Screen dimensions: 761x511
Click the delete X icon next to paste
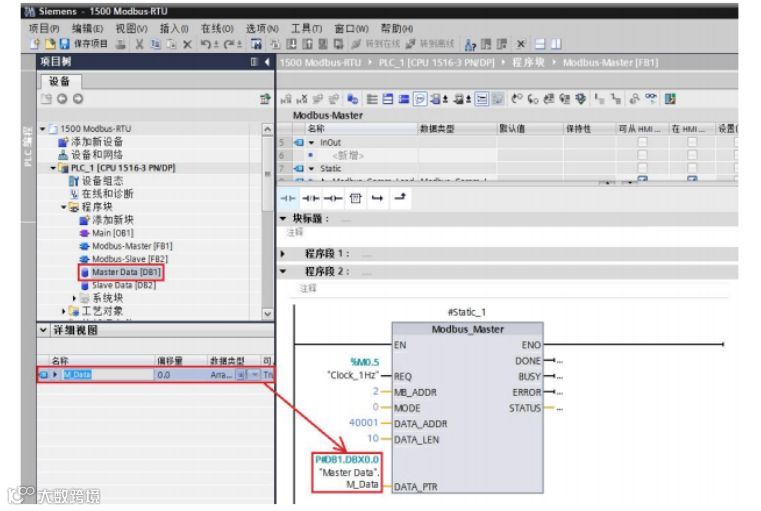(187, 45)
